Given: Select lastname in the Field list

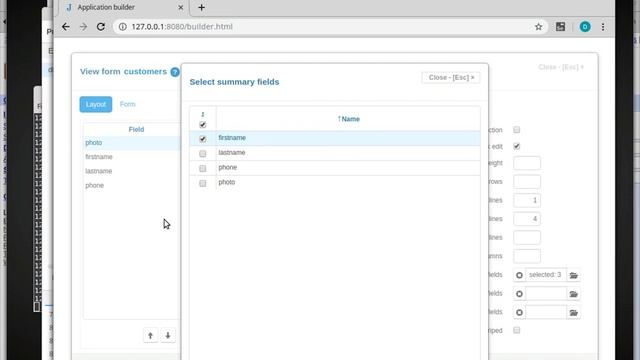Looking at the screenshot, I should 131,171.
